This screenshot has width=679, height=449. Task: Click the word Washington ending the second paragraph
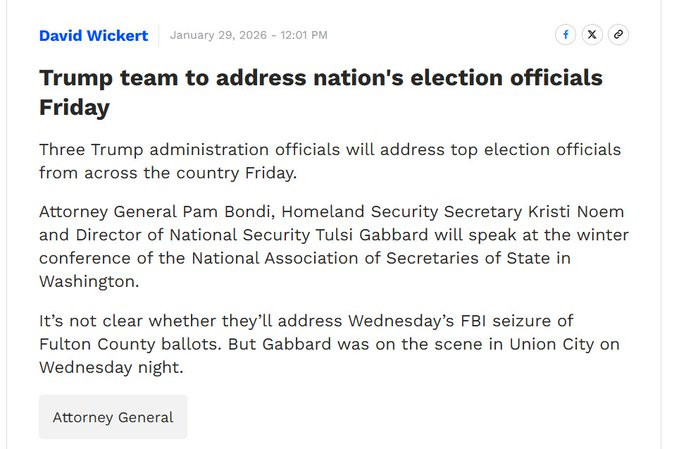point(89,281)
